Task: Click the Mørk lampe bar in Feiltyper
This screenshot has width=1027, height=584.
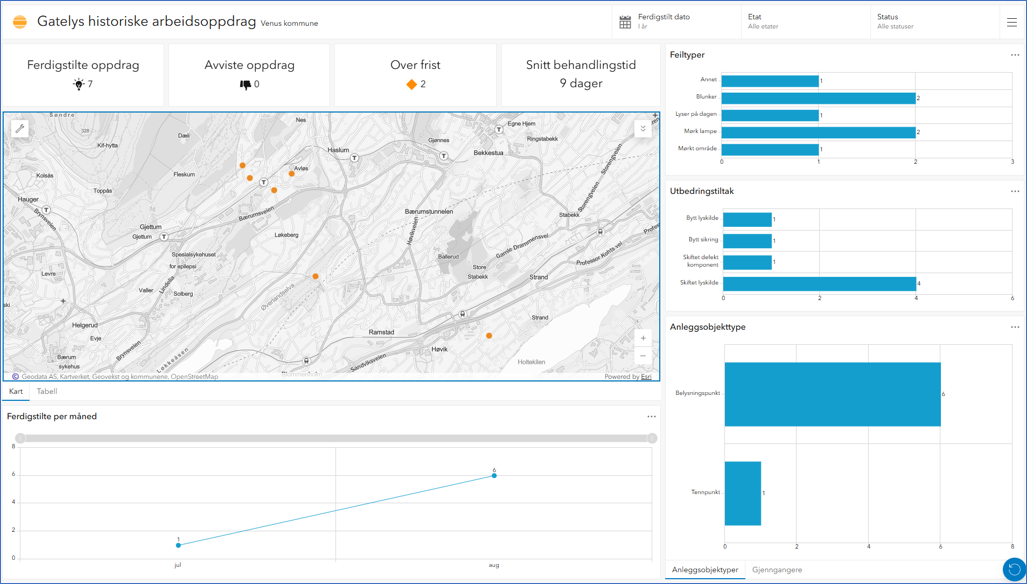Action: pos(819,132)
